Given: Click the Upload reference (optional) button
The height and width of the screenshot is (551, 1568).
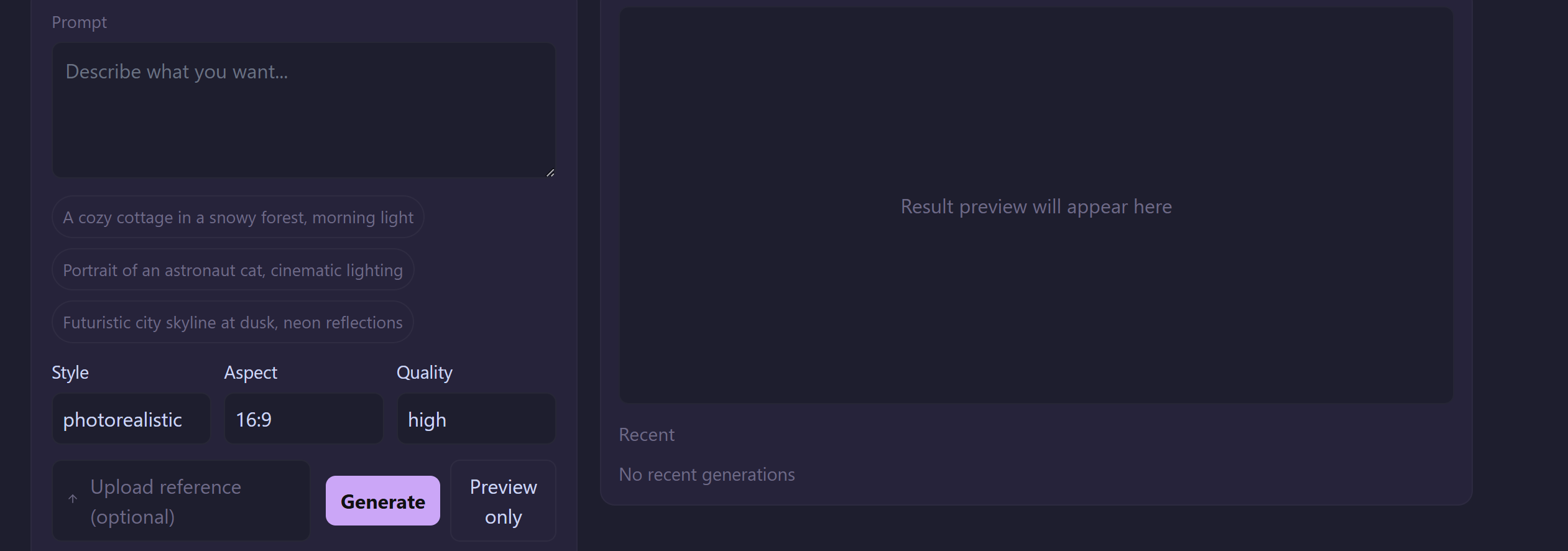Looking at the screenshot, I should pos(181,501).
